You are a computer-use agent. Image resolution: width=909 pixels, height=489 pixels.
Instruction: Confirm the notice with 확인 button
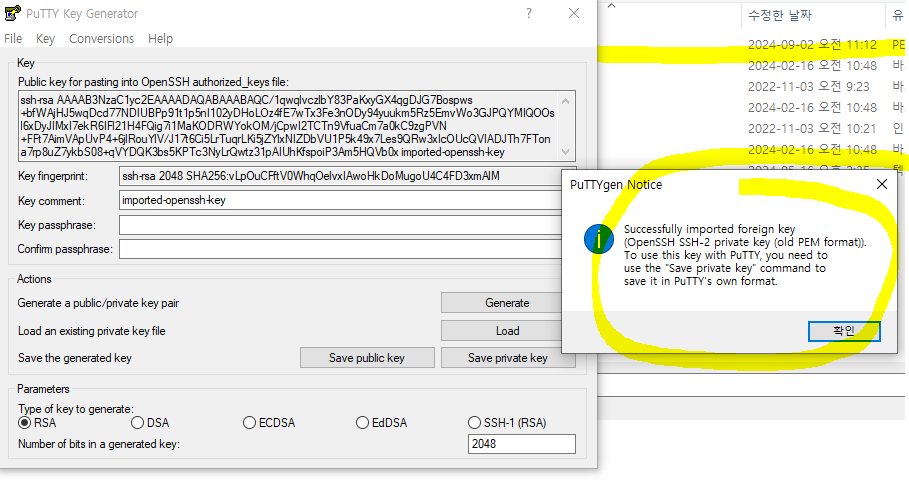pyautogui.click(x=844, y=331)
